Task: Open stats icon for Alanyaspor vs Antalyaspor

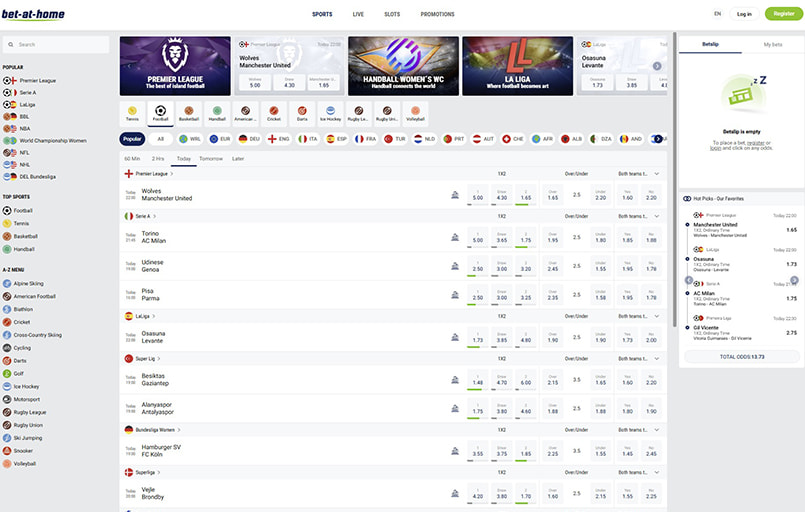Action: pyautogui.click(x=455, y=409)
